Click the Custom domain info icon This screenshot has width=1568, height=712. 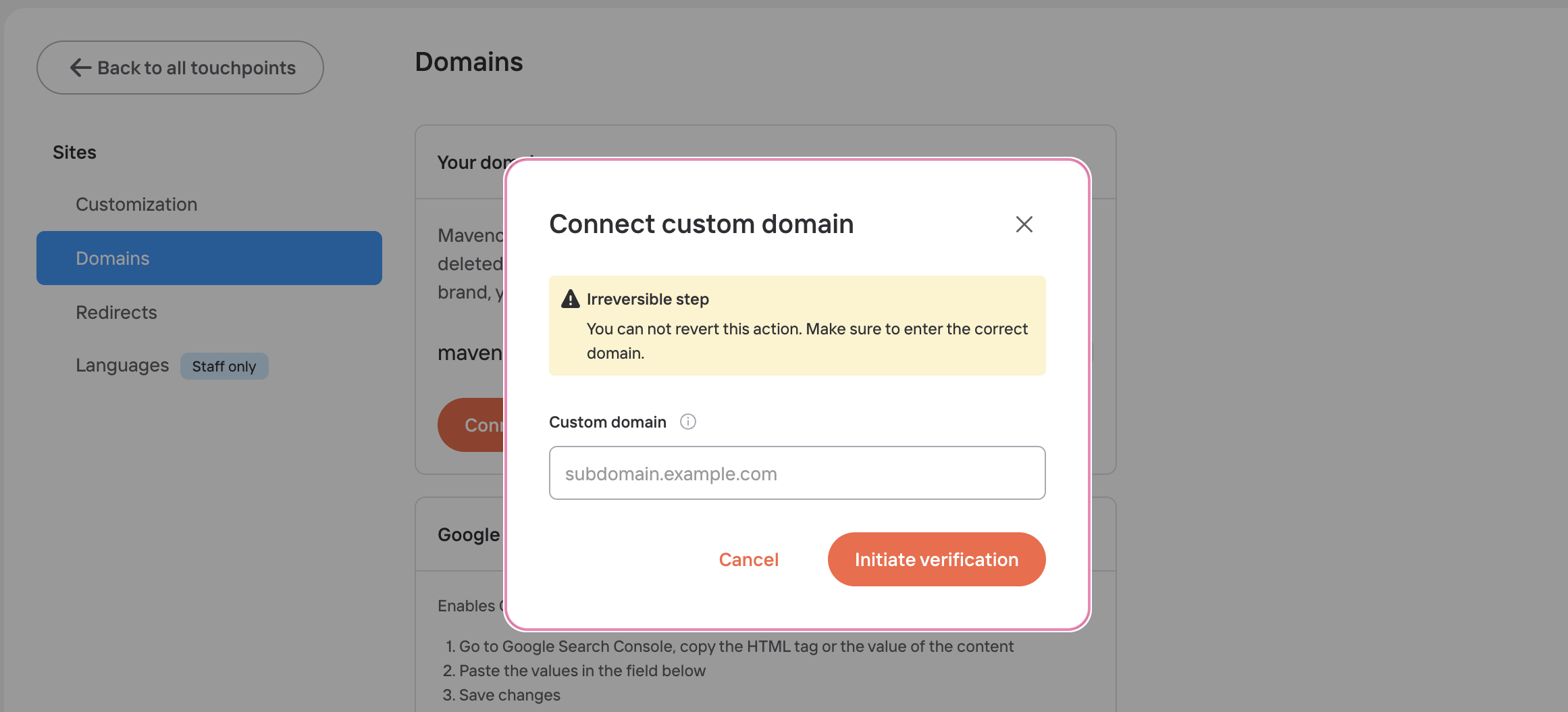687,422
